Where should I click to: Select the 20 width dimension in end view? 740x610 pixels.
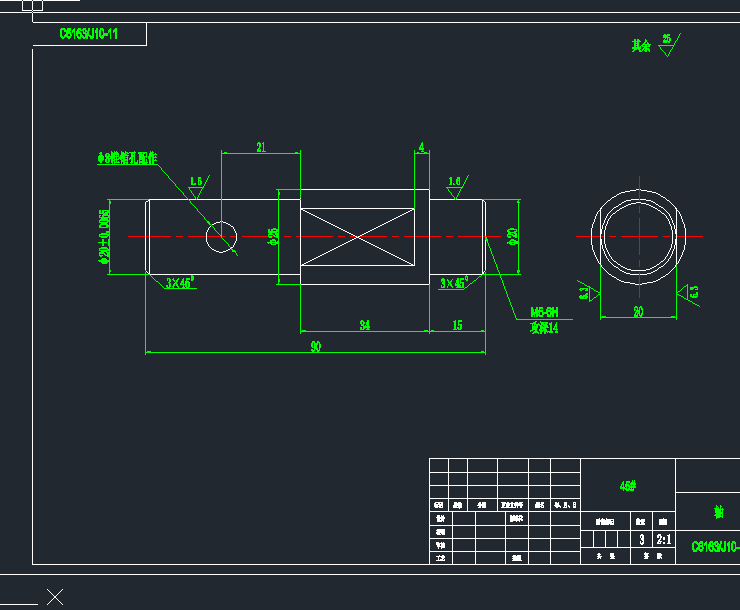pyautogui.click(x=638, y=312)
